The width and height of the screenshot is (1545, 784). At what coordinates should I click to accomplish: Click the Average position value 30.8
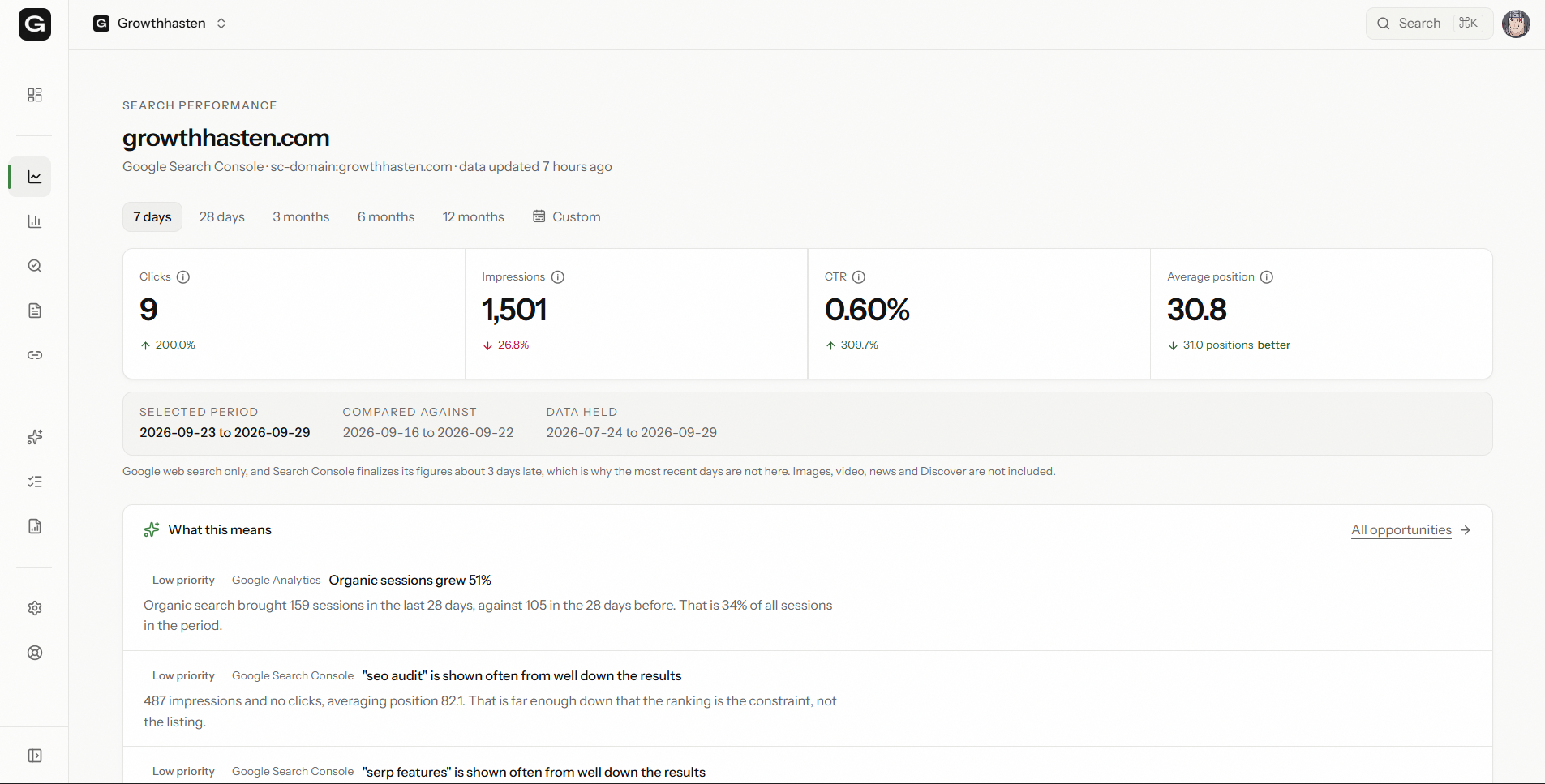pos(1196,310)
